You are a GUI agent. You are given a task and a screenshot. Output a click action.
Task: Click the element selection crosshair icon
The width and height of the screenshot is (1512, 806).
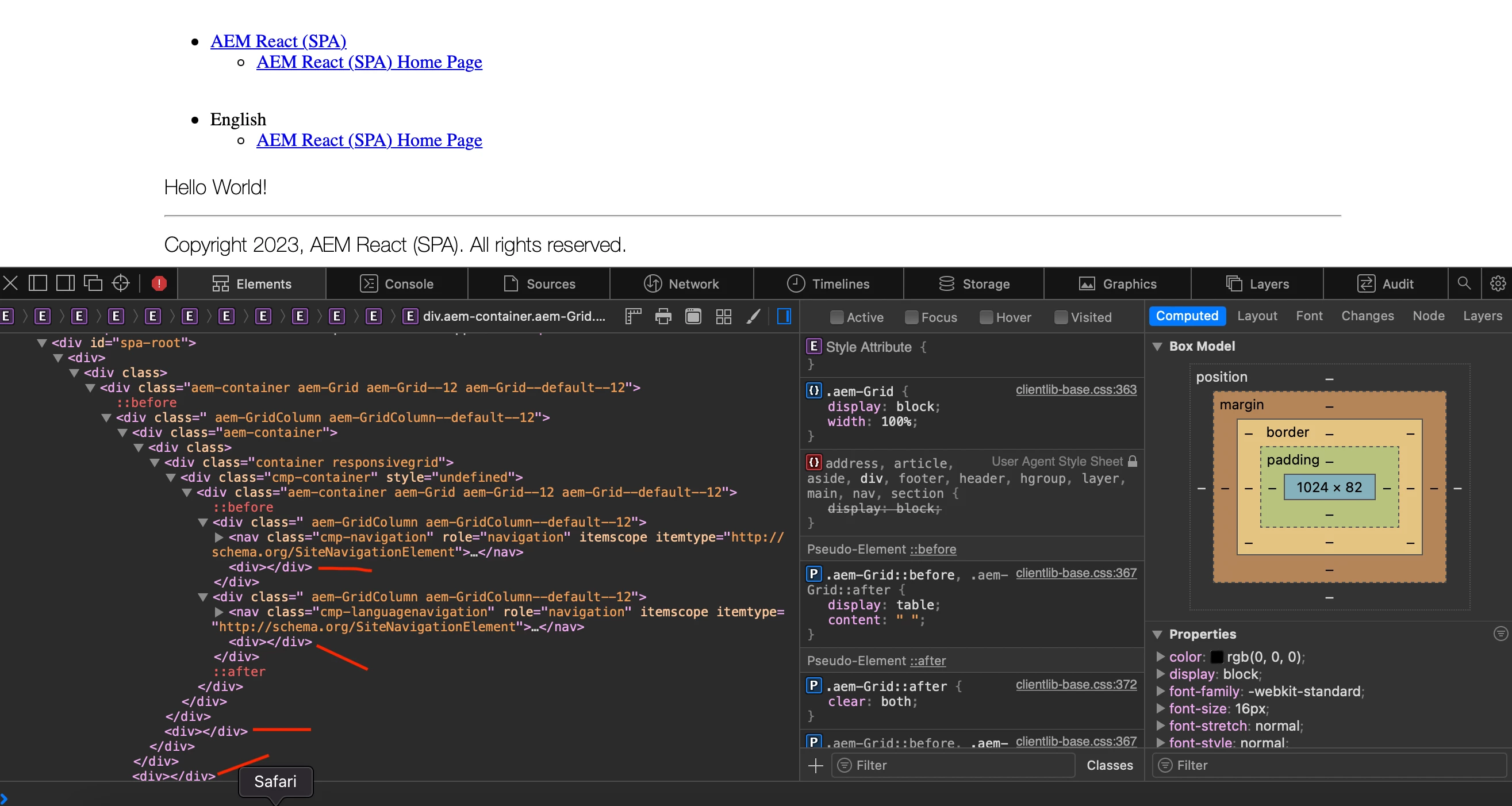120,283
